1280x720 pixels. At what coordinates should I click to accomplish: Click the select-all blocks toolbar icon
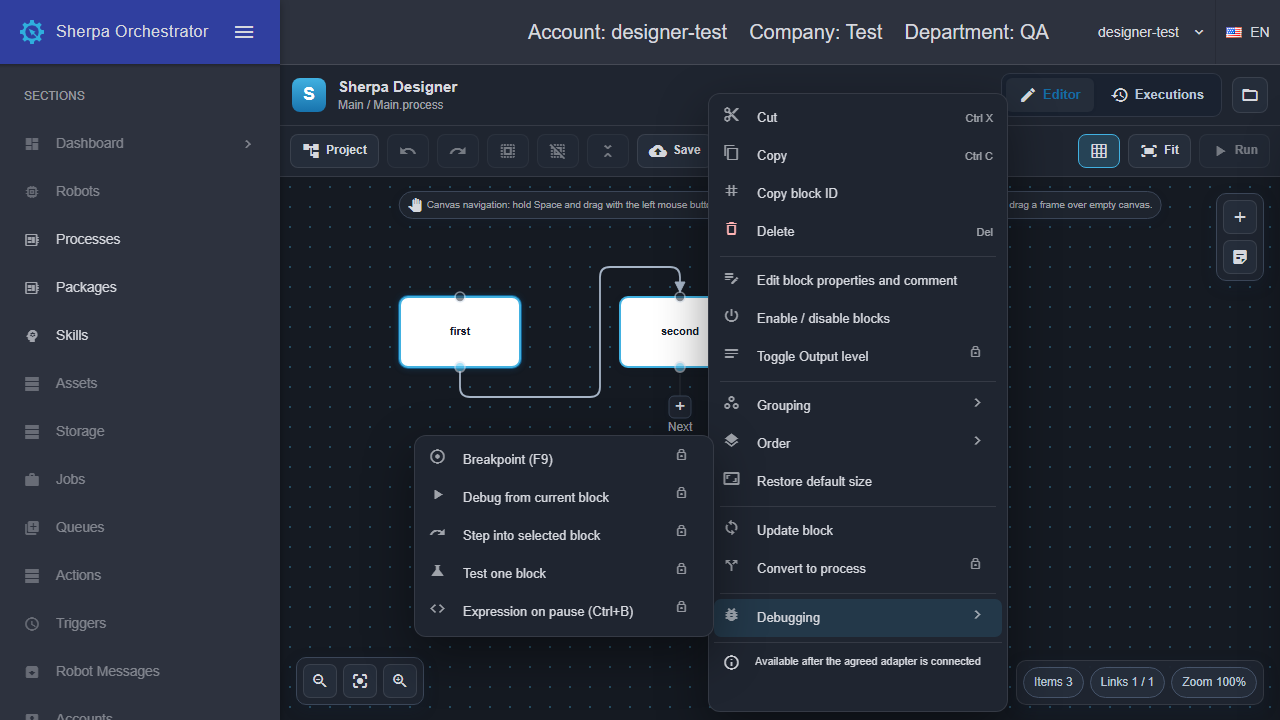pyautogui.click(x=508, y=151)
